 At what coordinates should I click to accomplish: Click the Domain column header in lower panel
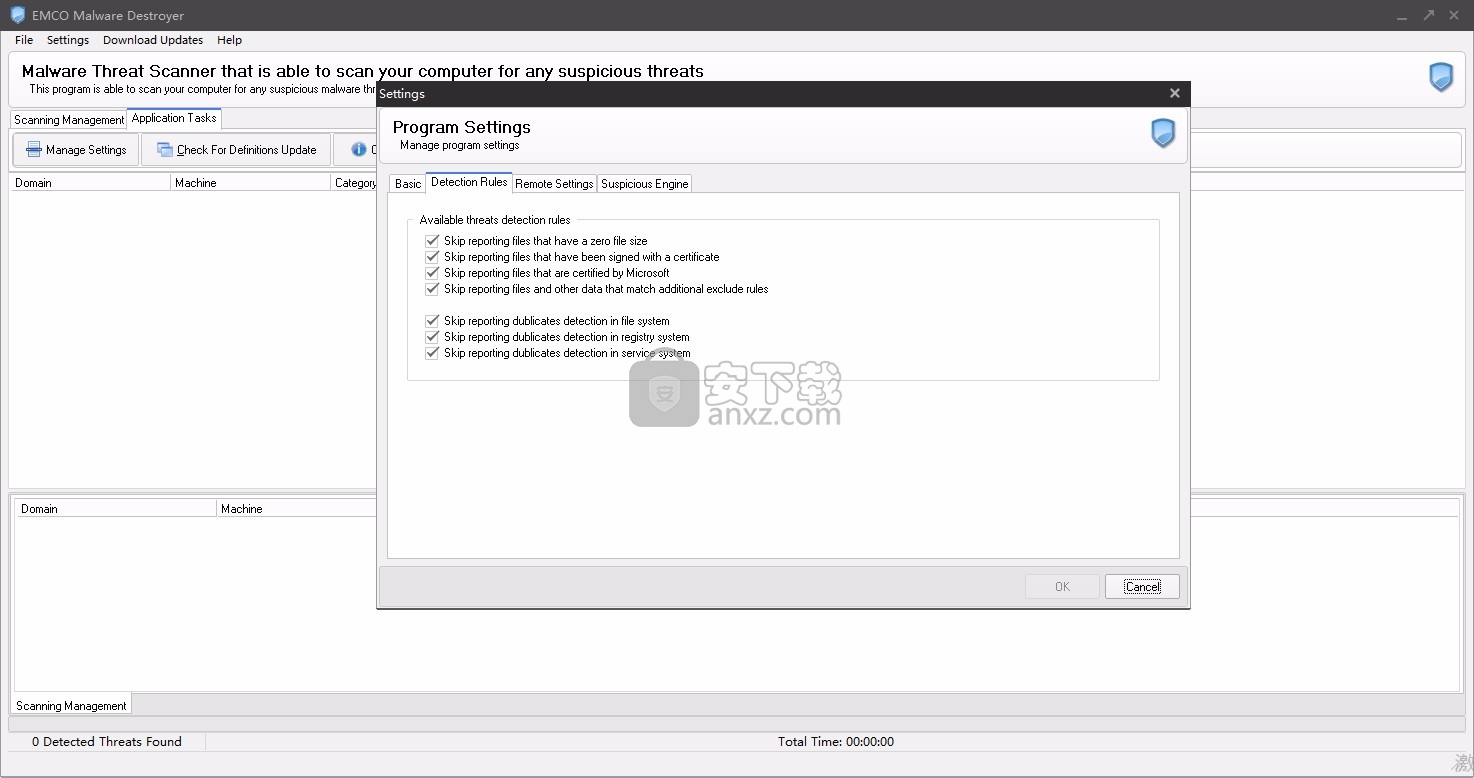click(x=116, y=509)
